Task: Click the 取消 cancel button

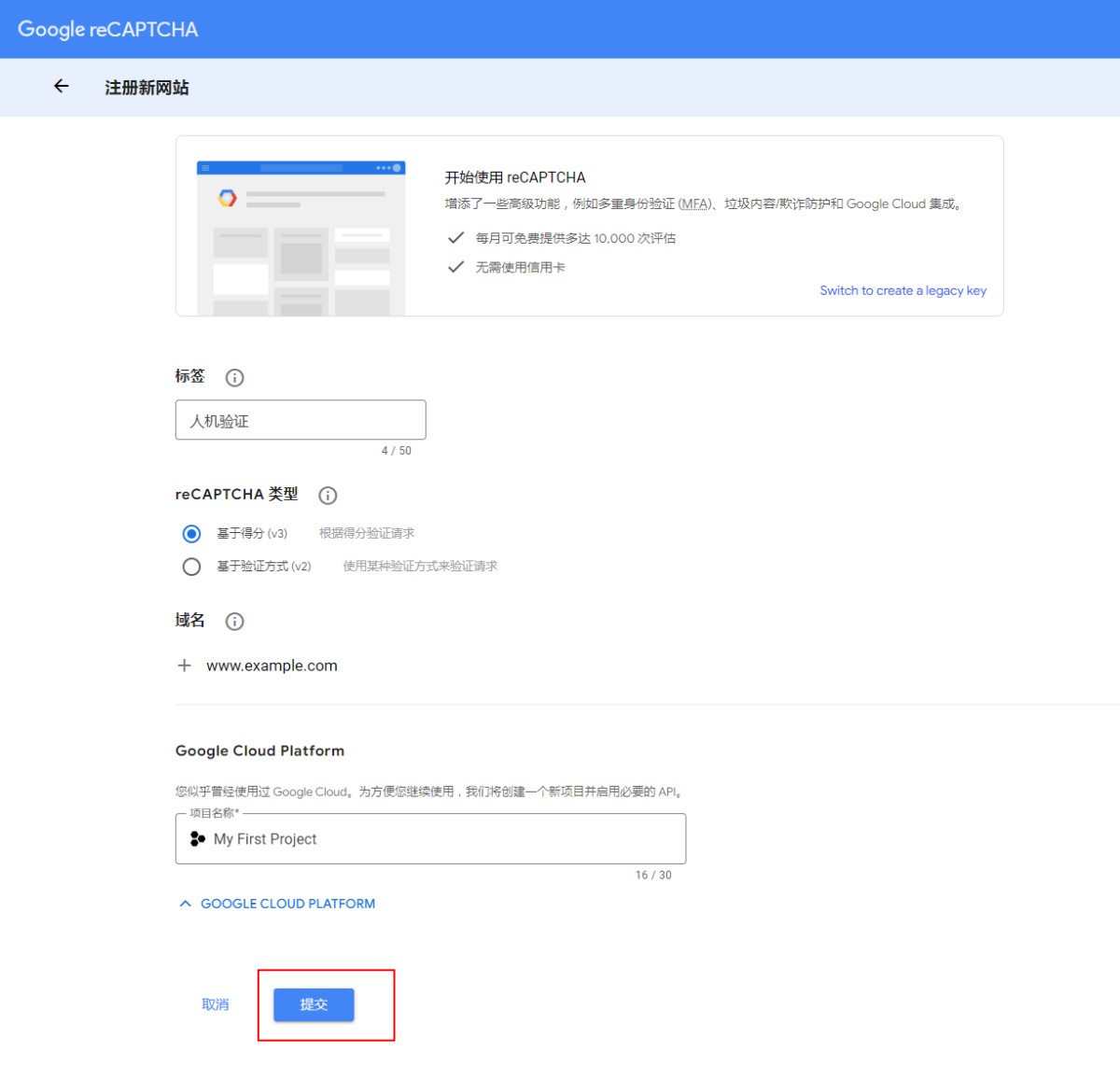Action: click(x=216, y=1004)
